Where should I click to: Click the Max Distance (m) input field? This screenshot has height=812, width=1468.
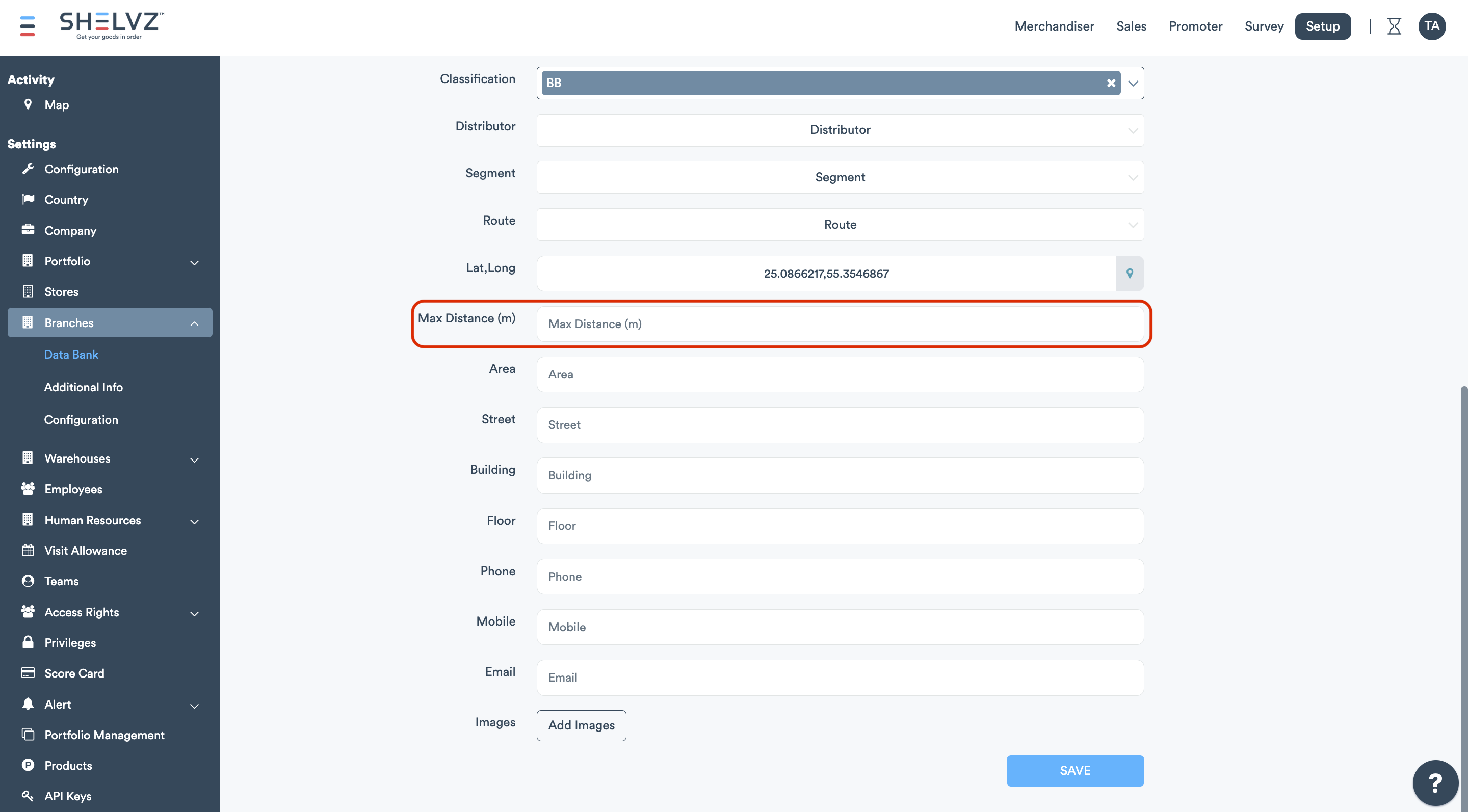point(840,324)
